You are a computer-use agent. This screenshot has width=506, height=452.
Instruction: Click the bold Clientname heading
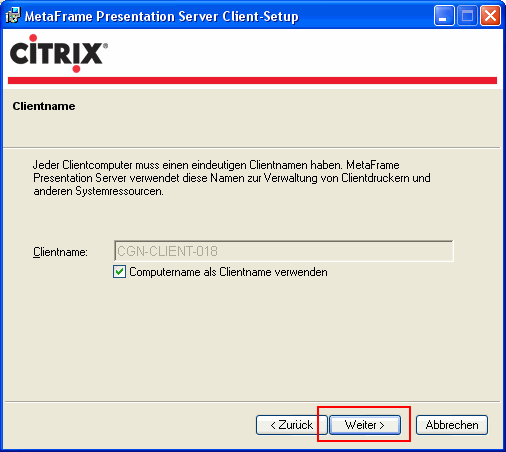[x=44, y=106]
